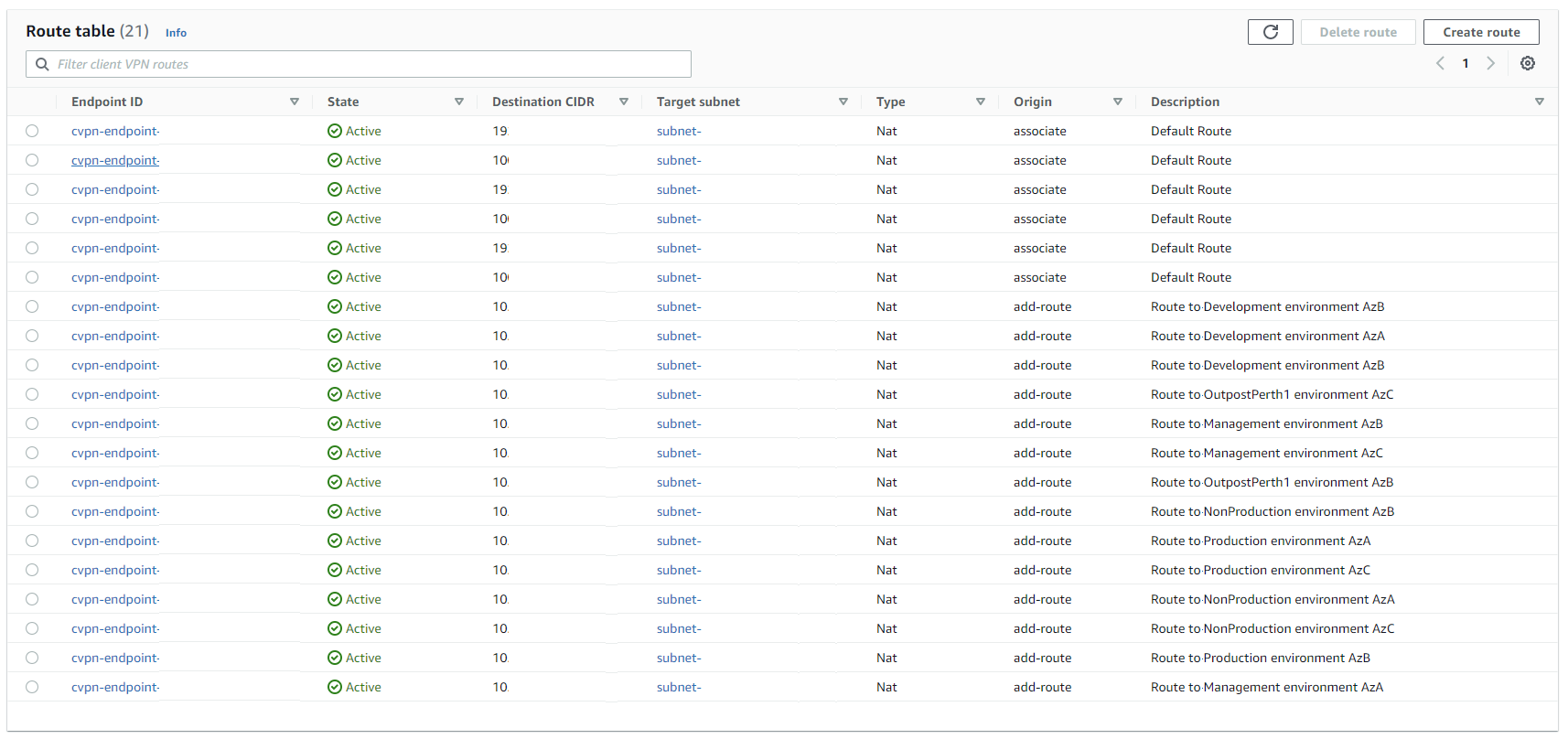
Task: Sort by Origin column arrow
Action: 1118,102
